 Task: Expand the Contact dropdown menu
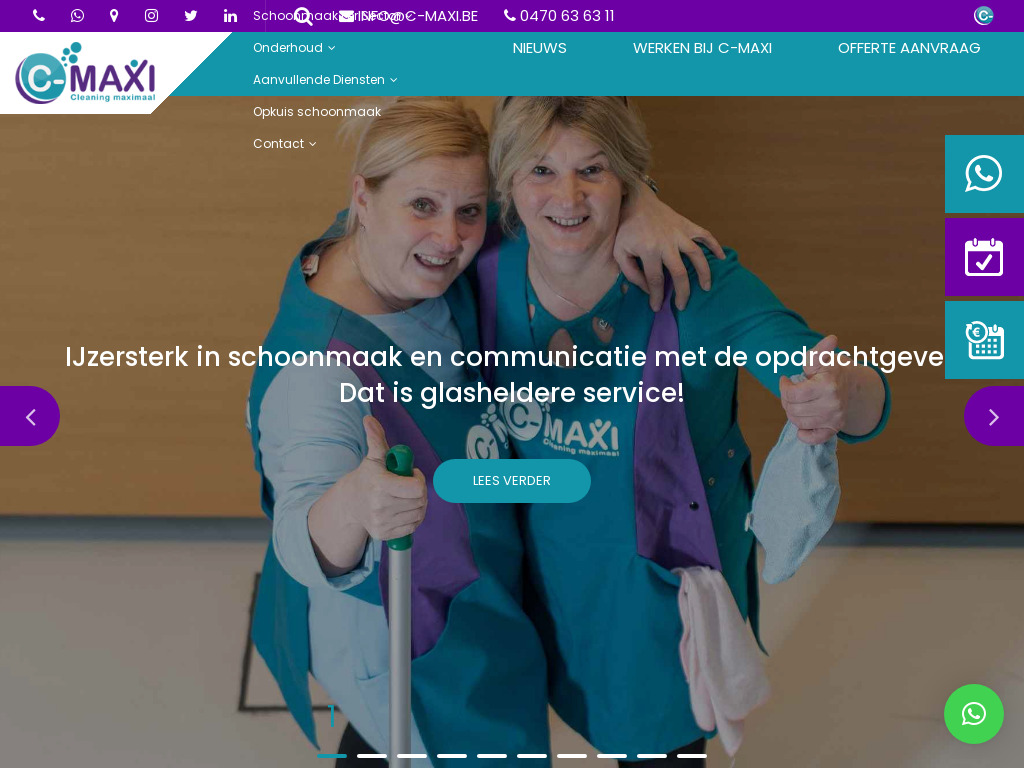point(285,144)
